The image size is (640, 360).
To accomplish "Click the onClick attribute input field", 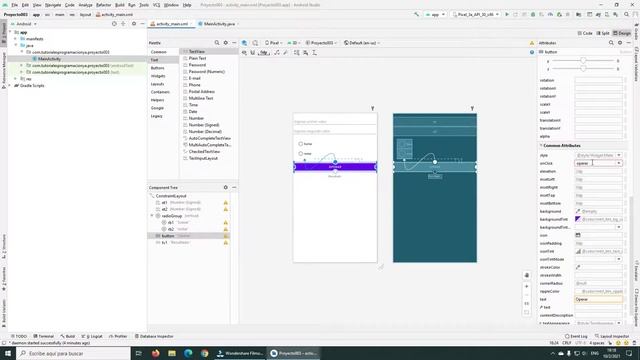I will point(595,163).
